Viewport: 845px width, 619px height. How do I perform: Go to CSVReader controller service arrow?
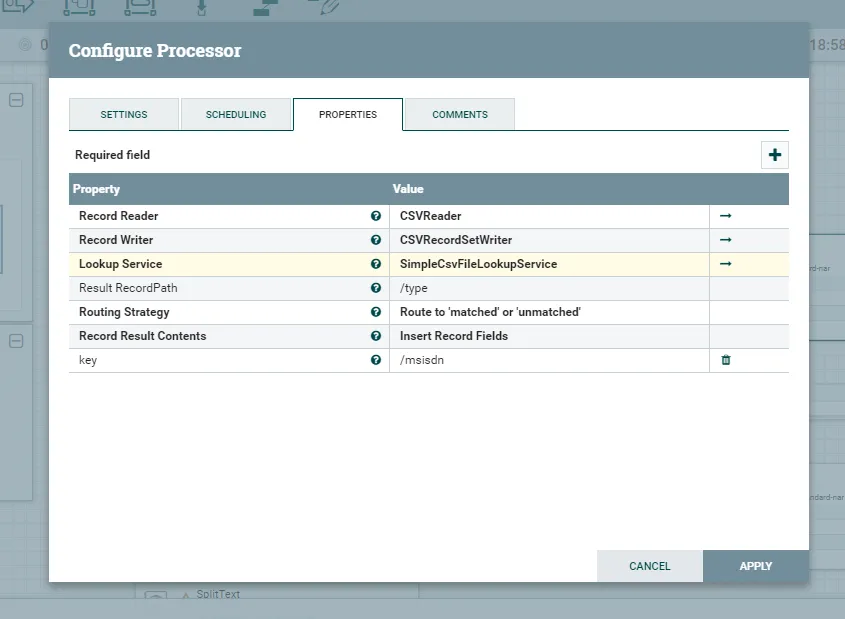725,215
